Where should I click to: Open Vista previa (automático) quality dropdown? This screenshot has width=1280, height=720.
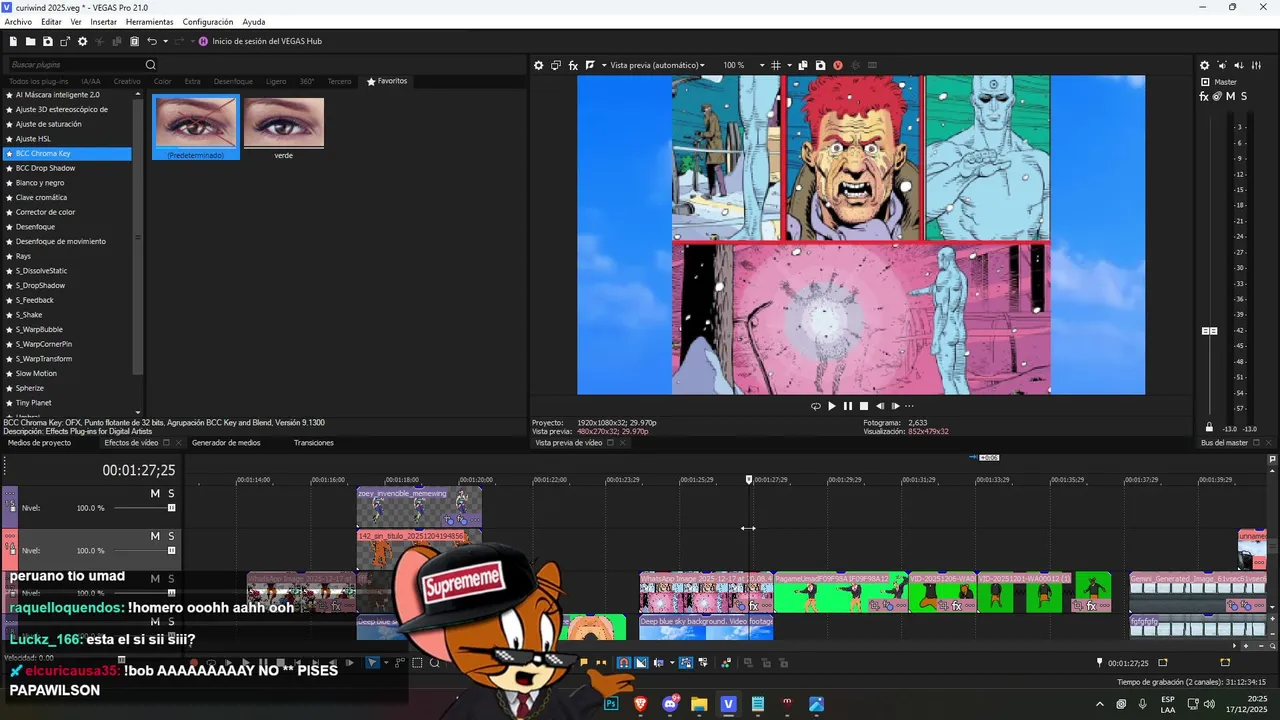[657, 65]
